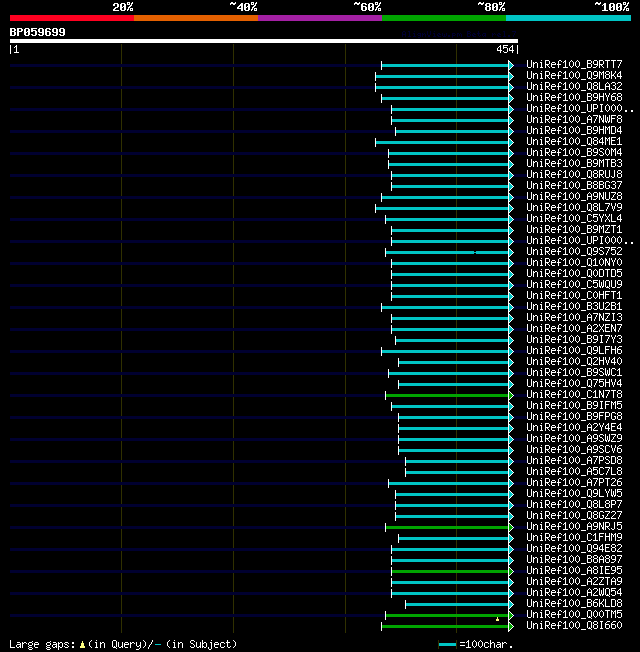The image size is (640, 652).
Task: Select the UniRef100_A7NZI3 label
Action: coord(574,318)
